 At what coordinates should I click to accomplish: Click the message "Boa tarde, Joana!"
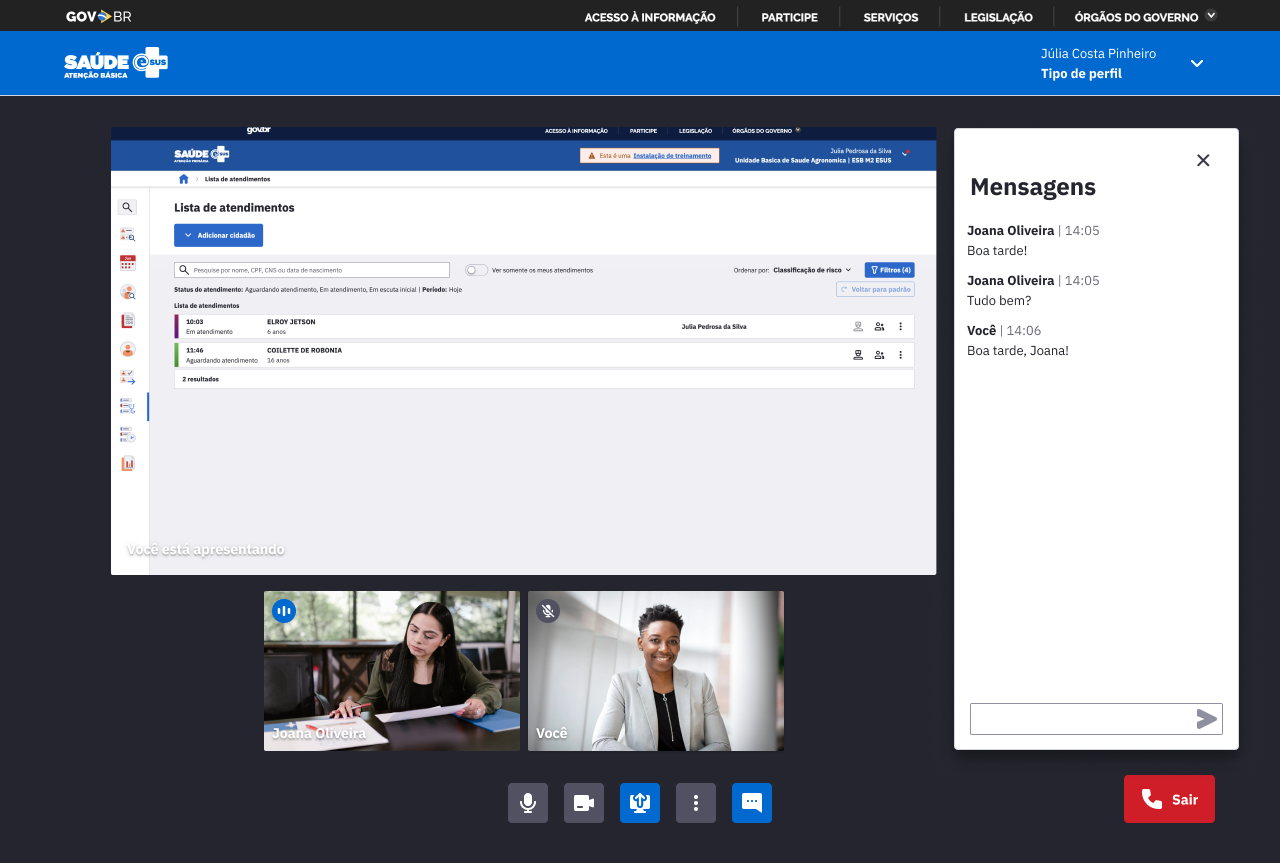1018,350
